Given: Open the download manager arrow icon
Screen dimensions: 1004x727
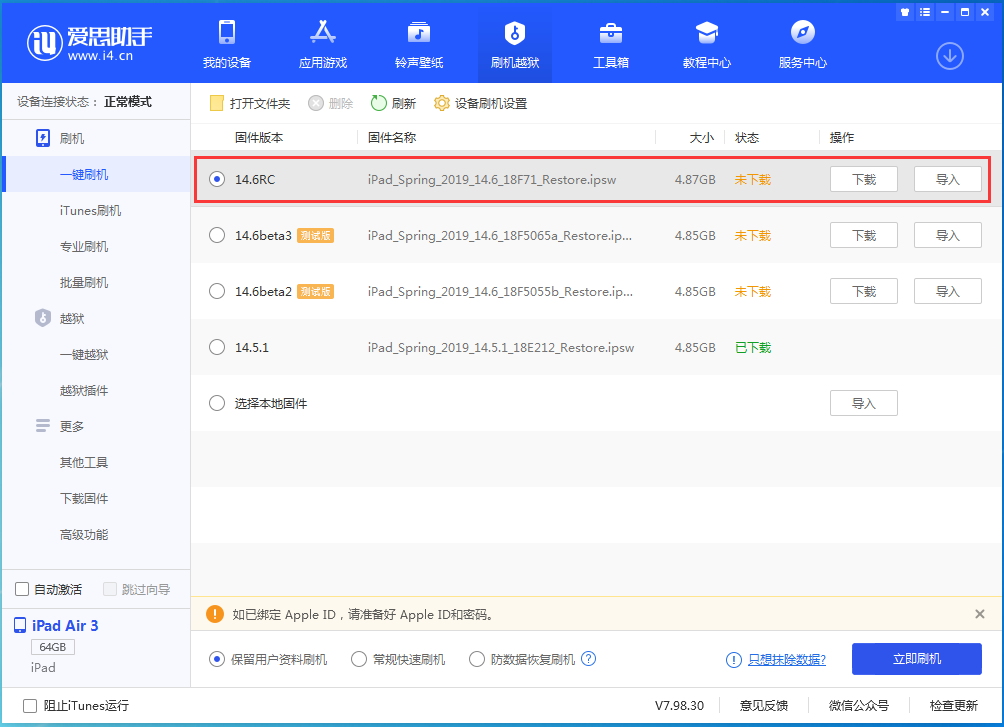Looking at the screenshot, I should click(950, 56).
